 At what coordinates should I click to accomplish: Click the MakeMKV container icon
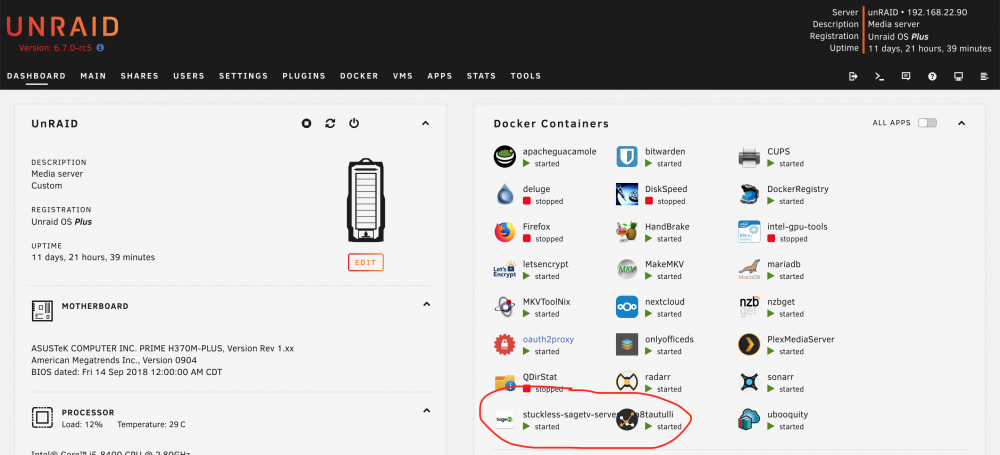pyautogui.click(x=627, y=270)
